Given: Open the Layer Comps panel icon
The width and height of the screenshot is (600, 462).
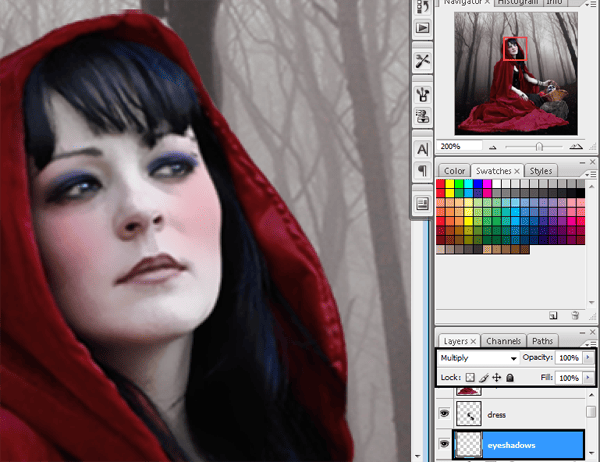Looking at the screenshot, I should coord(421,203).
